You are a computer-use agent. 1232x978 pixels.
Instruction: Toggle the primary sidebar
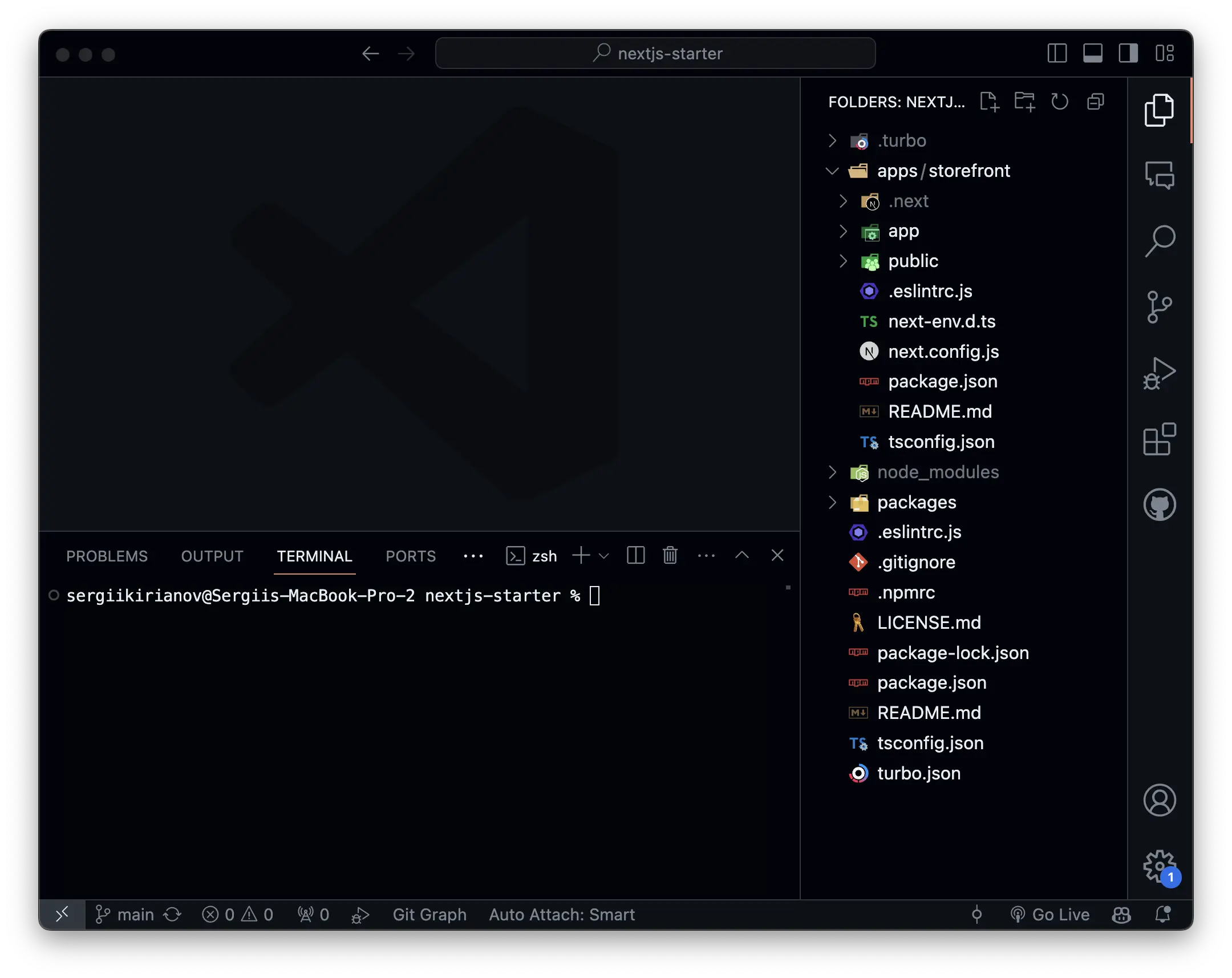point(1057,53)
